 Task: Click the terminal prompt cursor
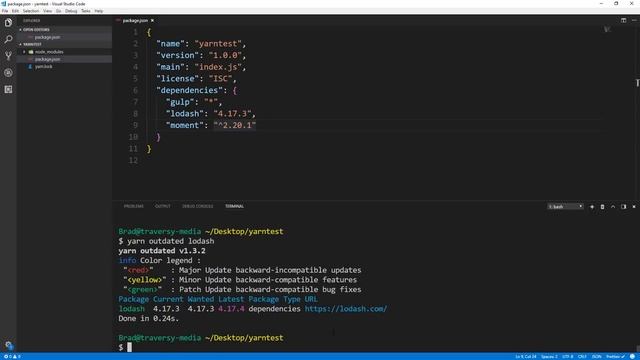(129, 347)
